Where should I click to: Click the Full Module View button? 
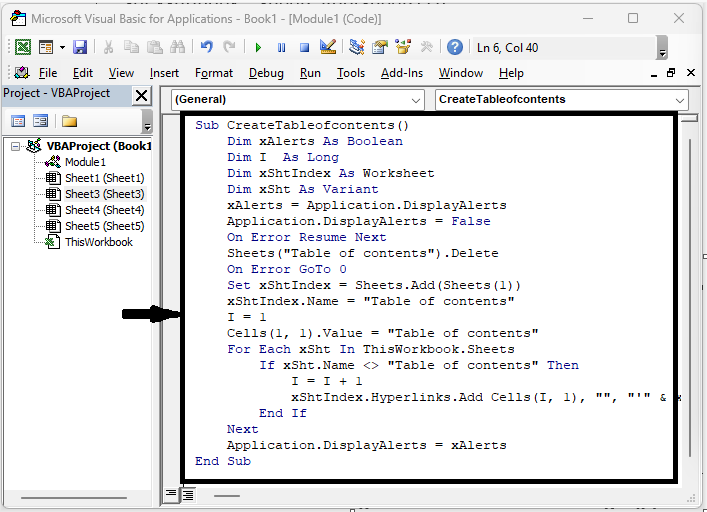[x=188, y=495]
